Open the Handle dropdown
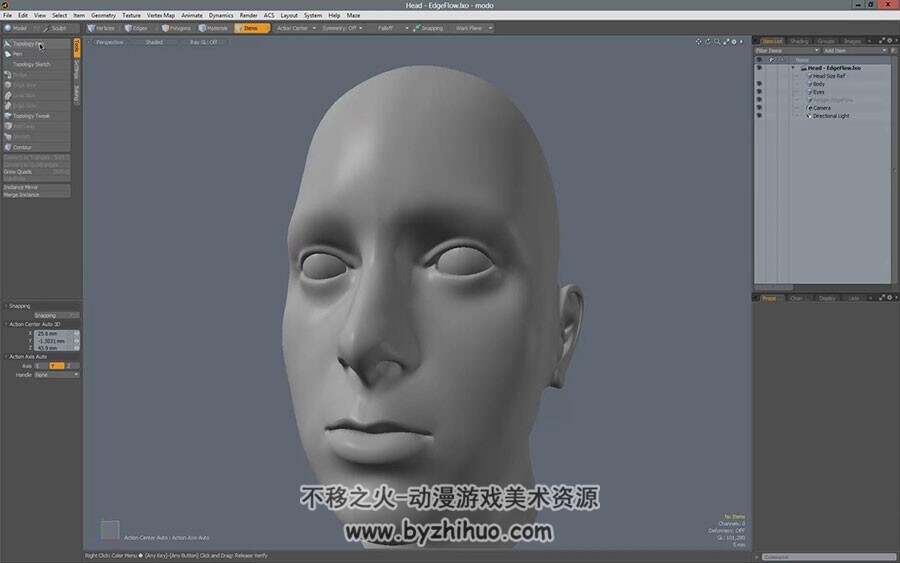This screenshot has height=563, width=900. 56,375
